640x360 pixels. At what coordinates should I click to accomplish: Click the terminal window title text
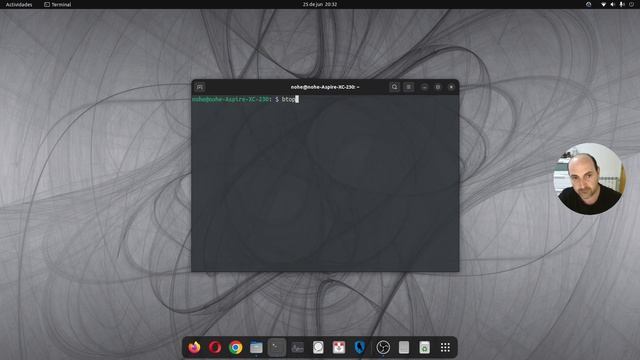tap(325, 87)
